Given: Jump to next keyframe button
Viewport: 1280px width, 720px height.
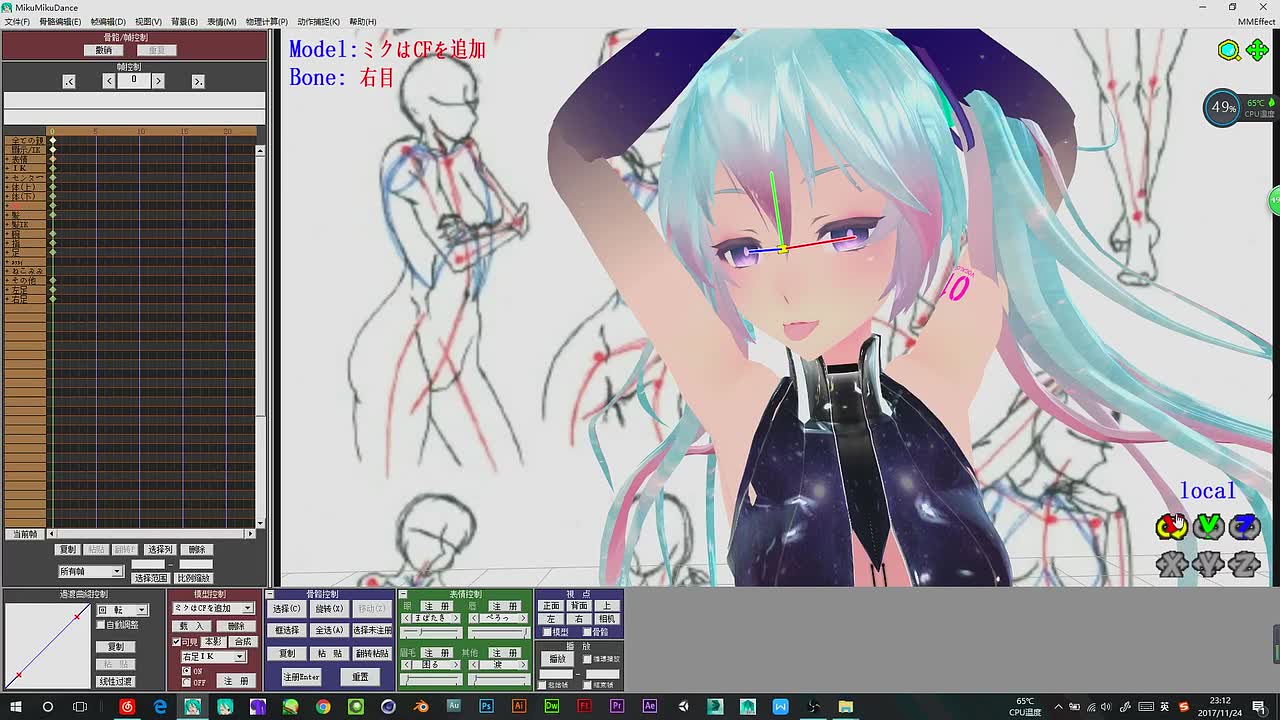Looking at the screenshot, I should [x=198, y=81].
